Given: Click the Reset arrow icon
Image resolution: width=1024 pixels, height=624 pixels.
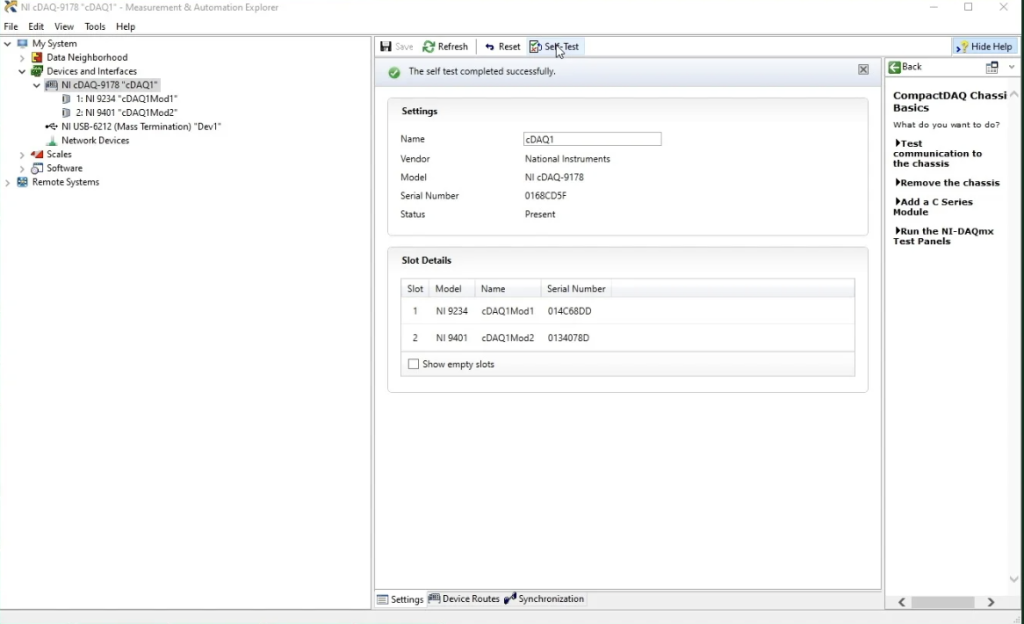Looking at the screenshot, I should (x=490, y=47).
